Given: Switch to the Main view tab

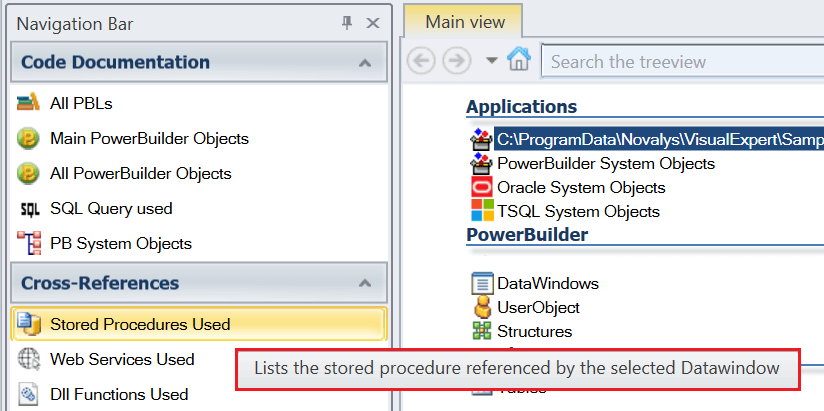Looking at the screenshot, I should pos(465,22).
